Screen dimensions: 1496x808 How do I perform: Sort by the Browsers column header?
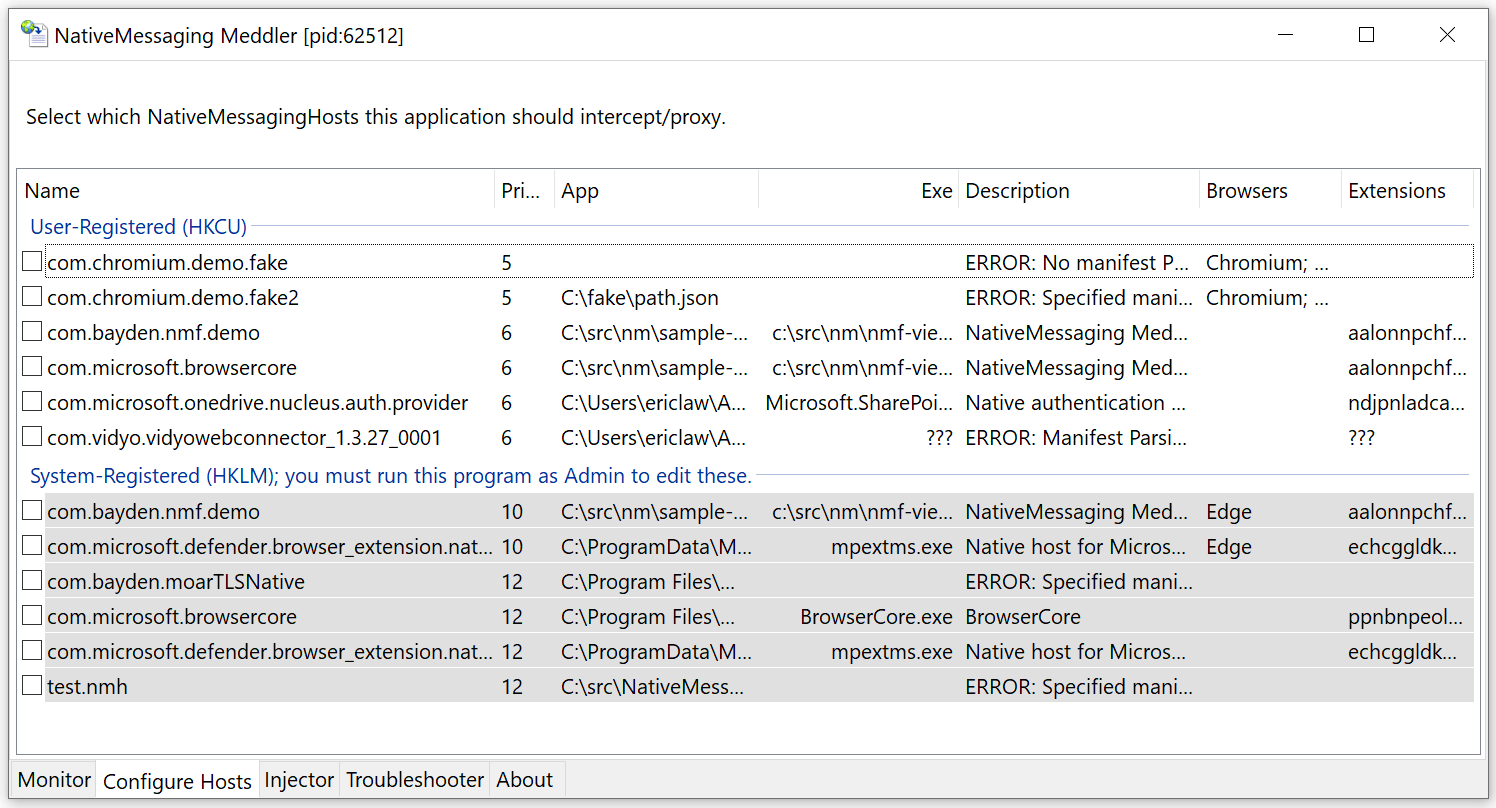1270,191
